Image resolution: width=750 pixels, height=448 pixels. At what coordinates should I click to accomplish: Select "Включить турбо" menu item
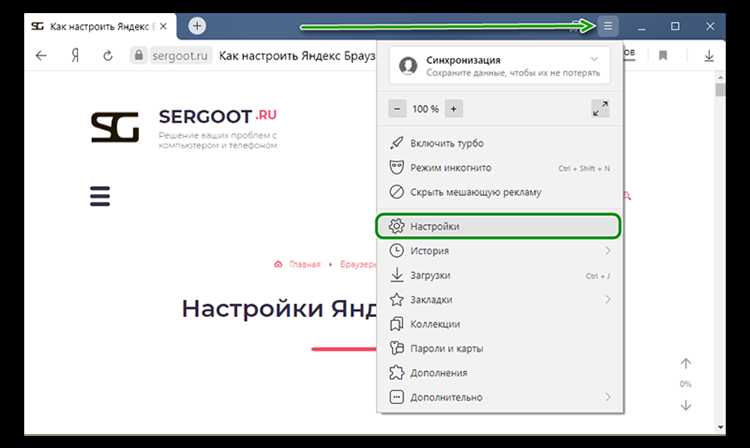[499, 143]
